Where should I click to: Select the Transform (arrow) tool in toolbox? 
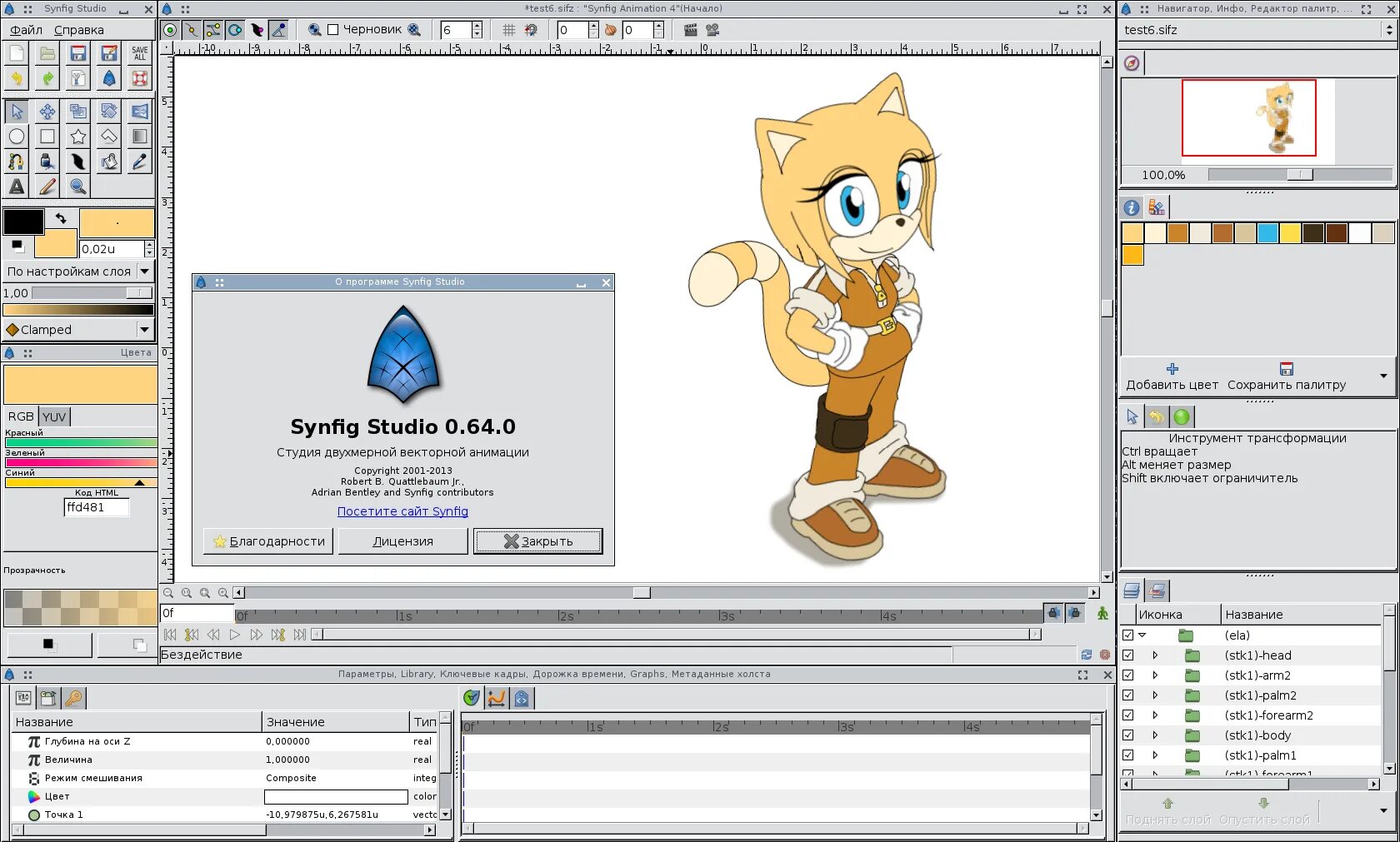tap(17, 111)
